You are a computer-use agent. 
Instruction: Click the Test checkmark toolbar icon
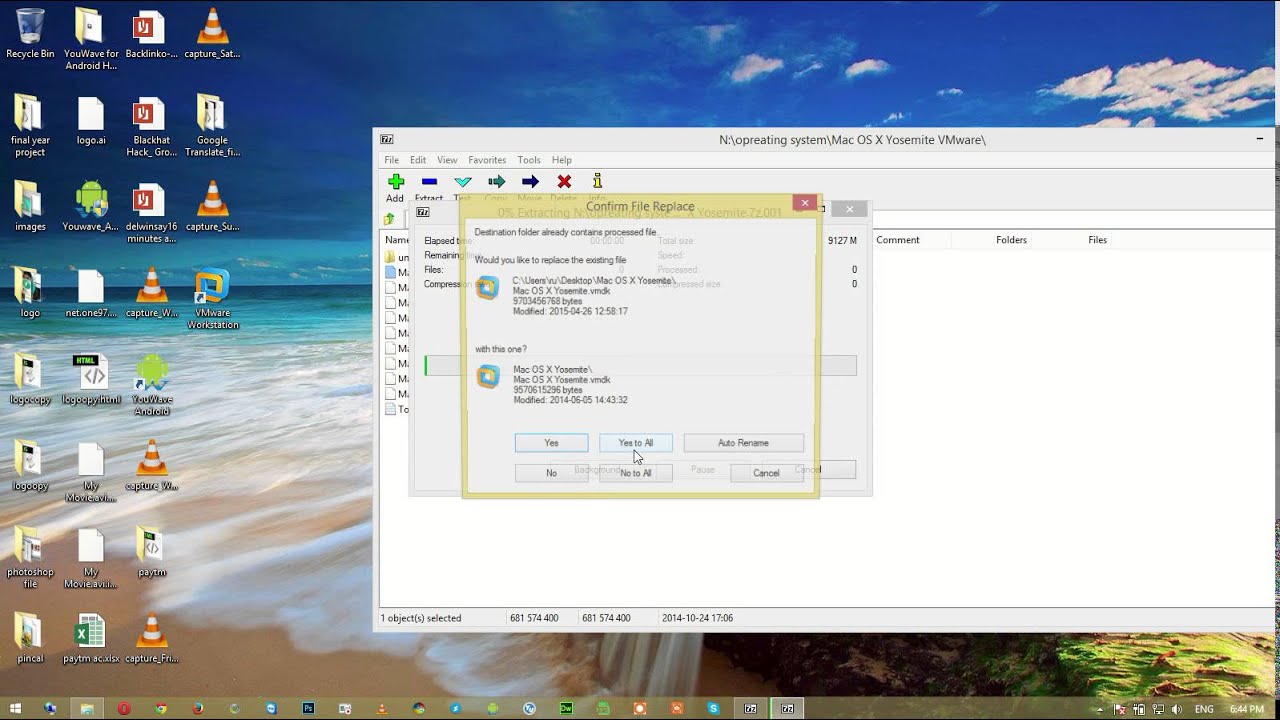coord(463,181)
